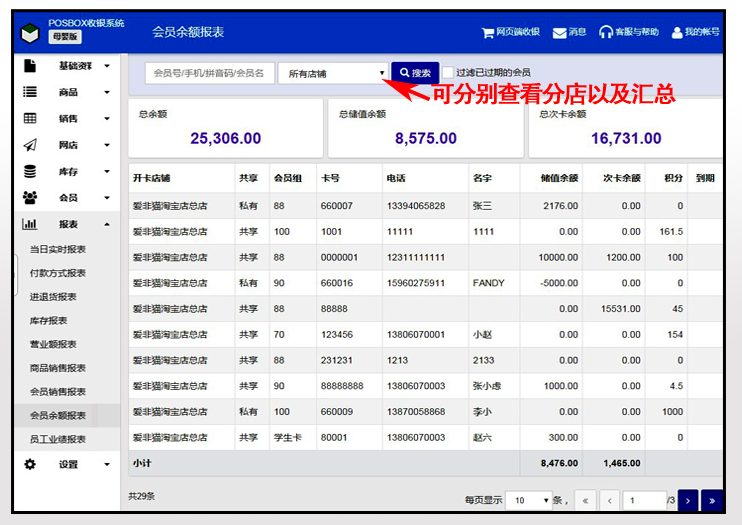Open 我的帐号 user account icon

(x=677, y=32)
